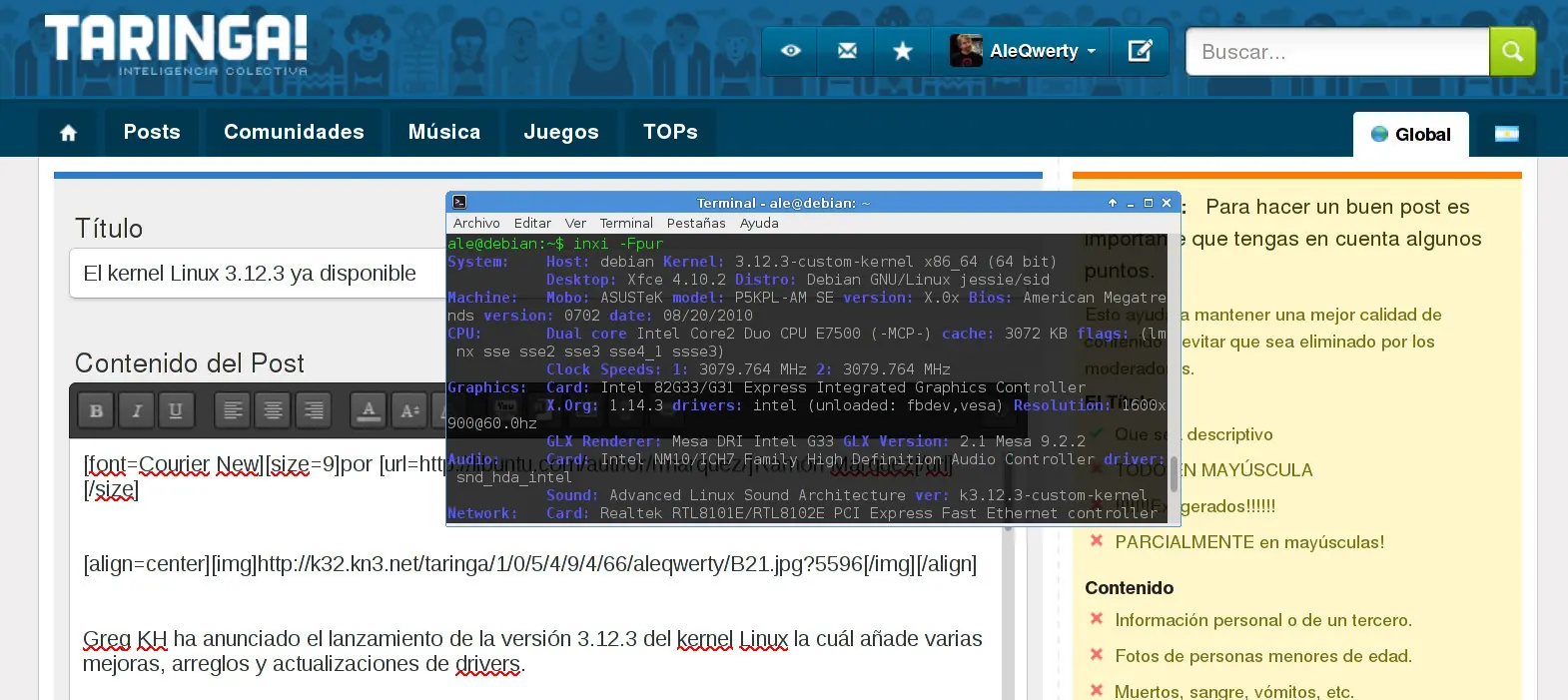Open Terminal menu in Terminal menubar
This screenshot has height=700, width=1568.
626,223
